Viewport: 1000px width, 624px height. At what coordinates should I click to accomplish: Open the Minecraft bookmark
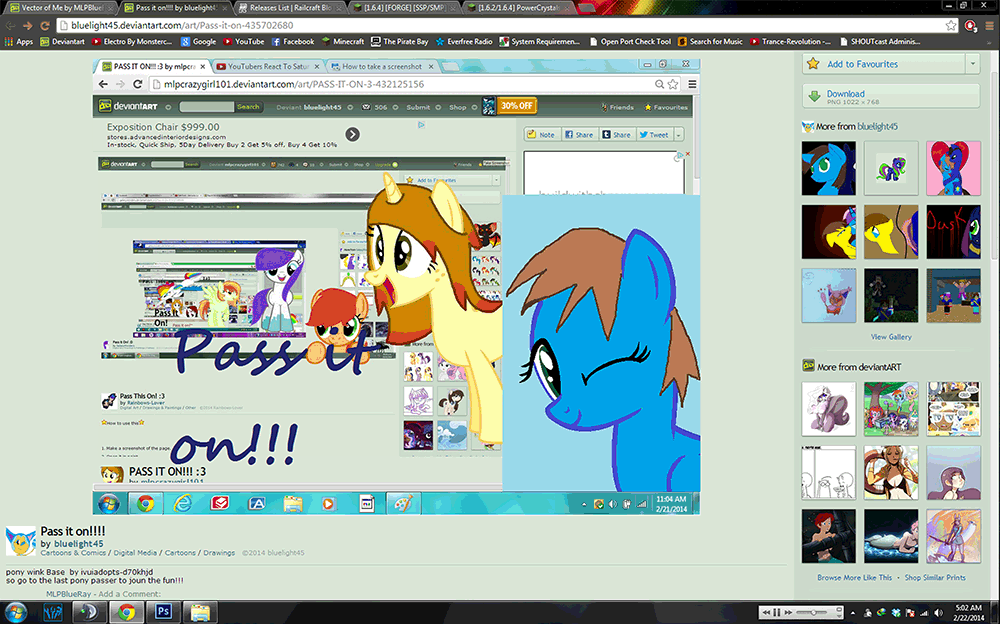click(x=342, y=41)
